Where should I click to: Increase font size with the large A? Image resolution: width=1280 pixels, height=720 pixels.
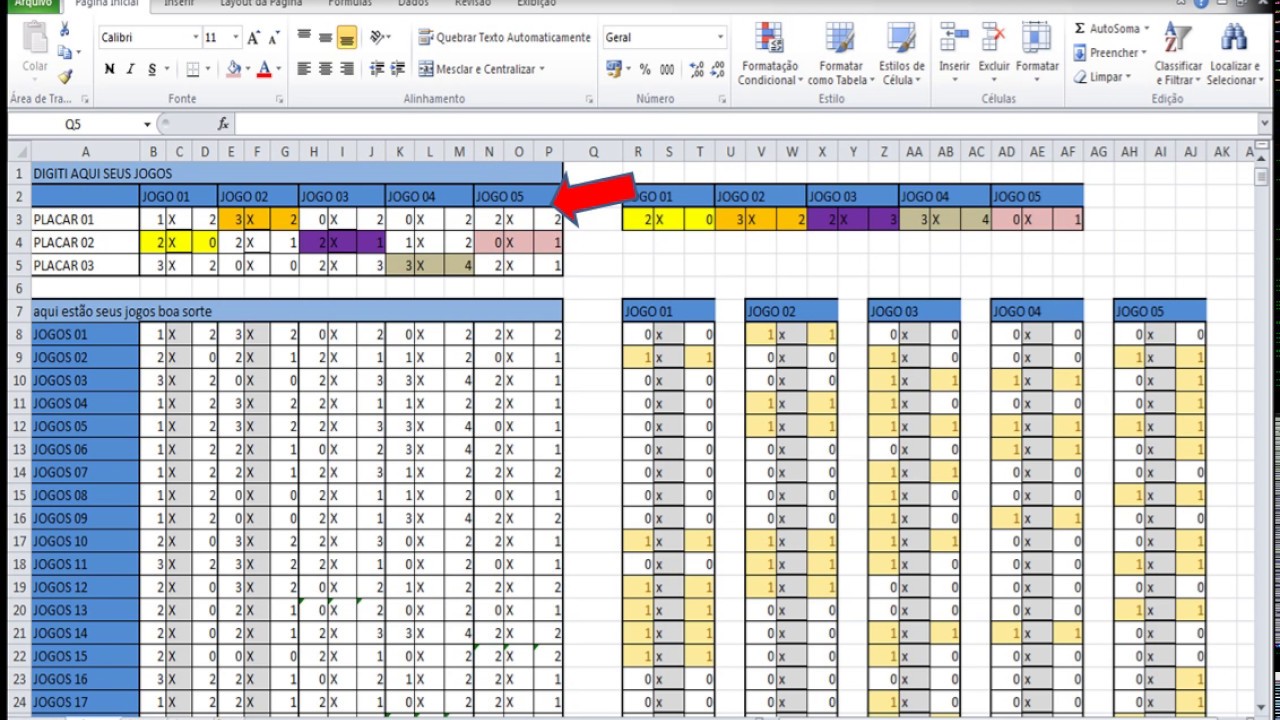254,38
